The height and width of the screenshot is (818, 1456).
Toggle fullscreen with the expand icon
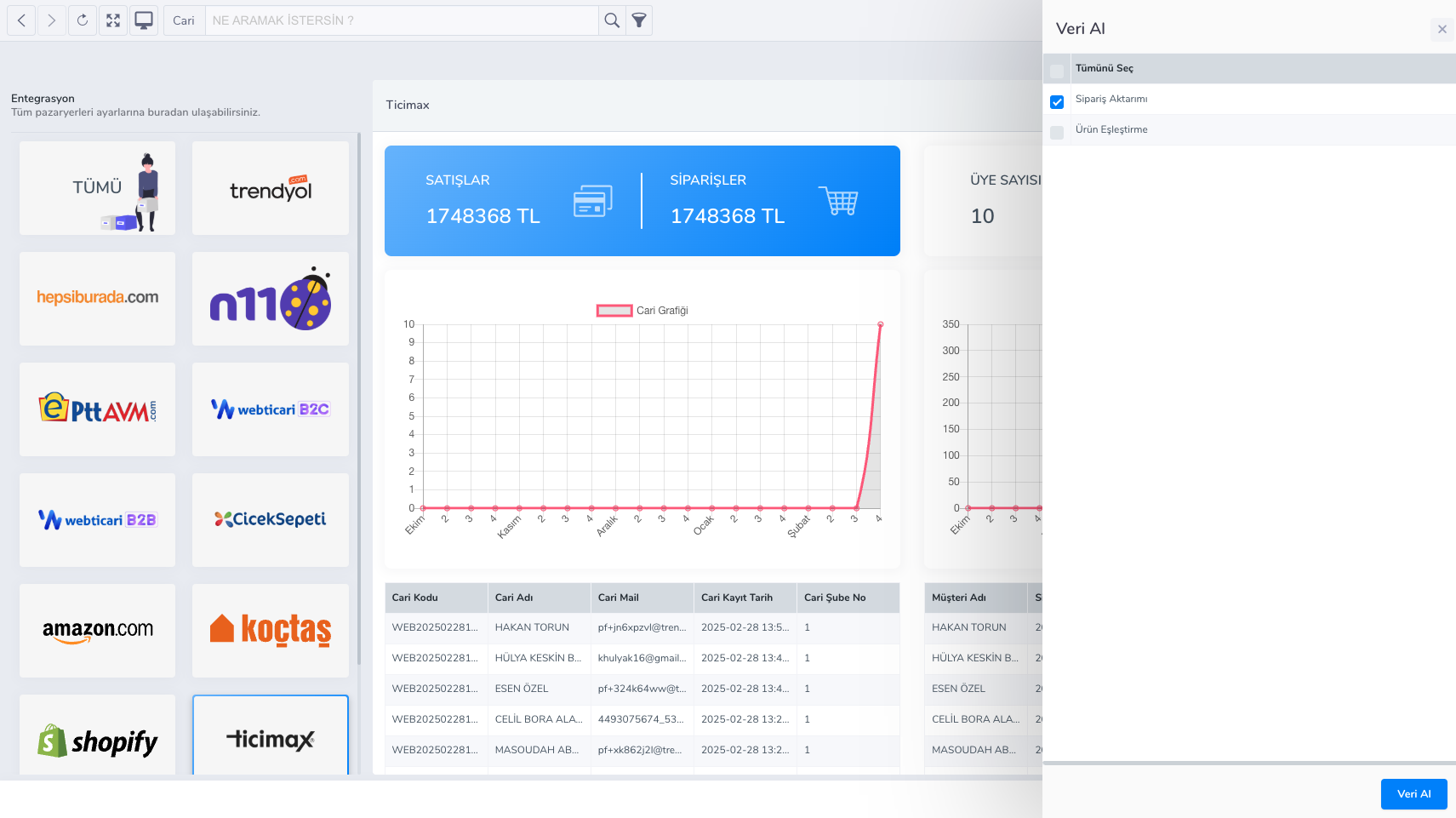coord(113,20)
